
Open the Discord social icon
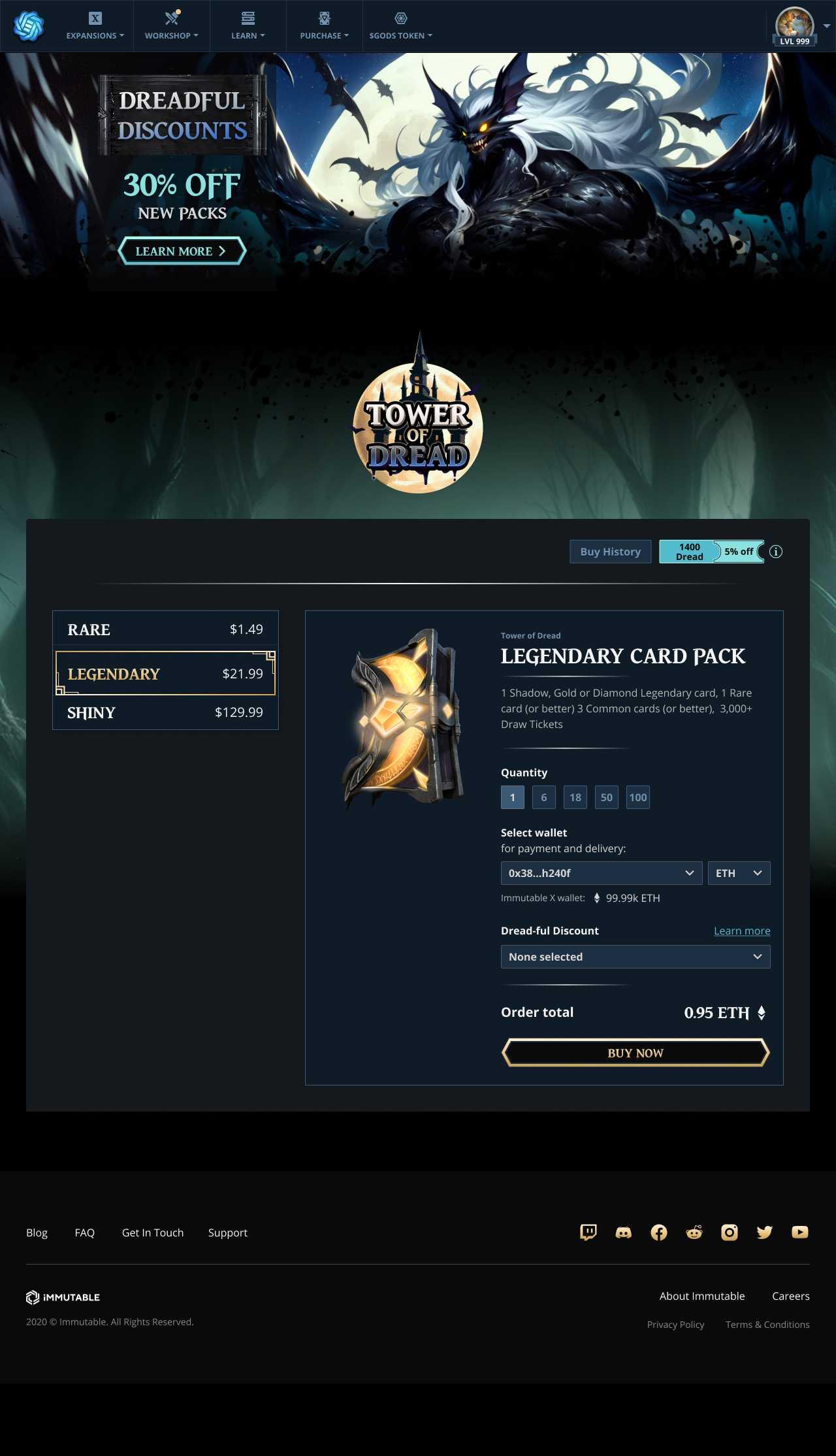pyautogui.click(x=624, y=1233)
